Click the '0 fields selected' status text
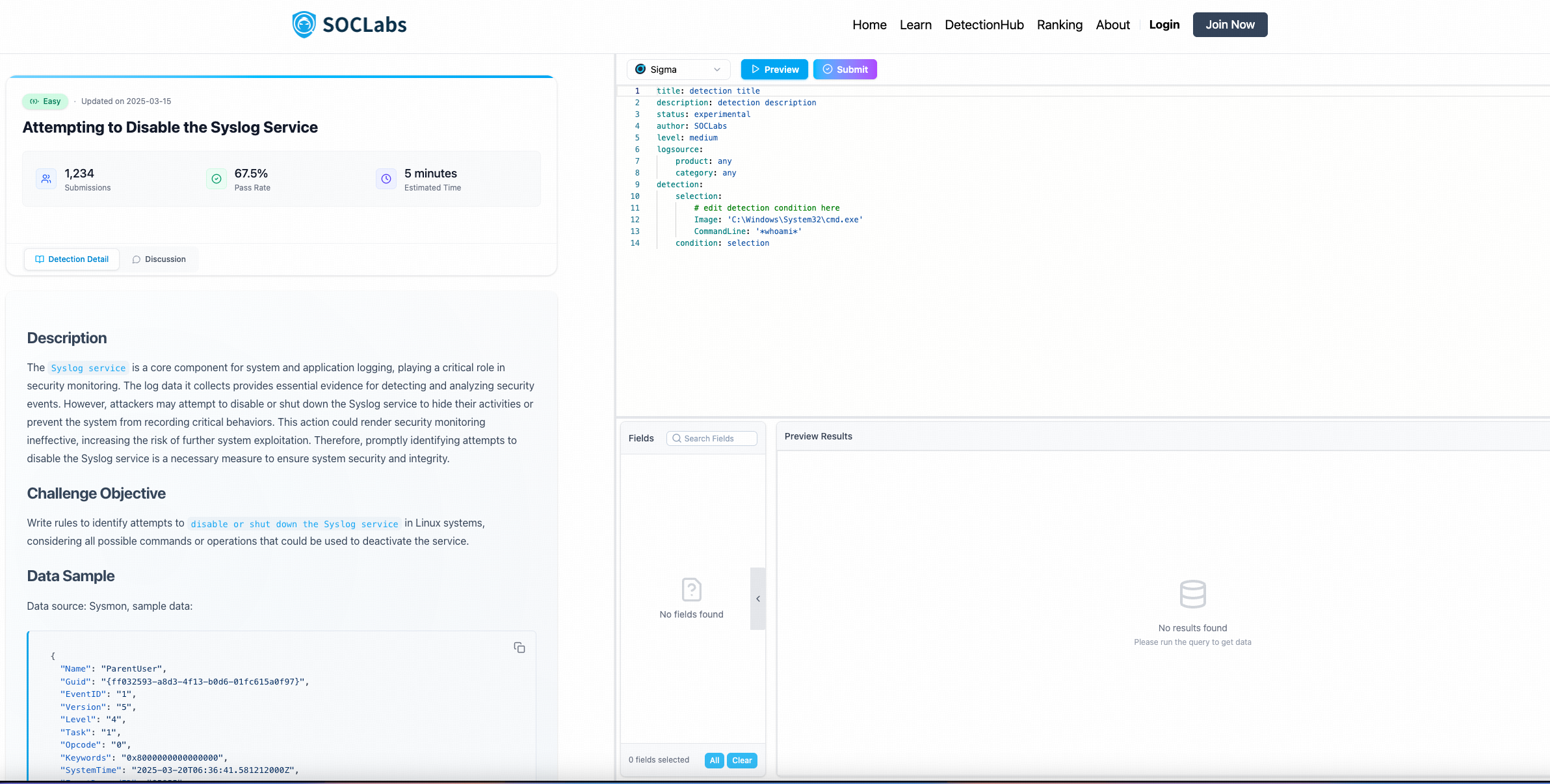This screenshot has width=1550, height=784. pos(659,760)
